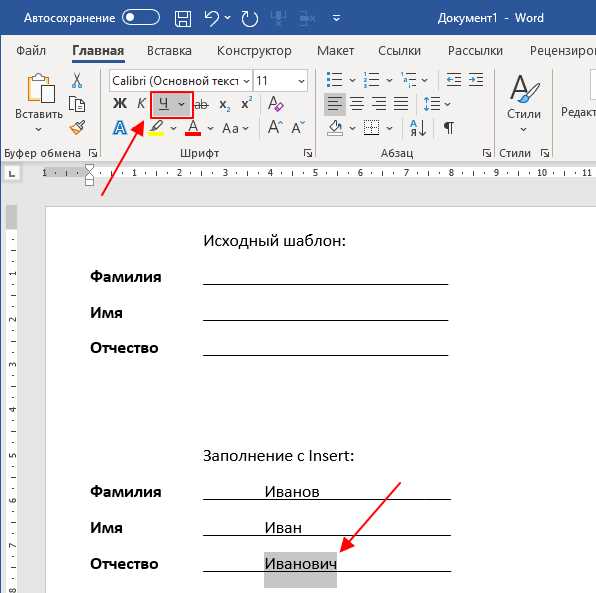Toggle subscript x₂ formatting
The width and height of the screenshot is (596, 593).
[225, 104]
